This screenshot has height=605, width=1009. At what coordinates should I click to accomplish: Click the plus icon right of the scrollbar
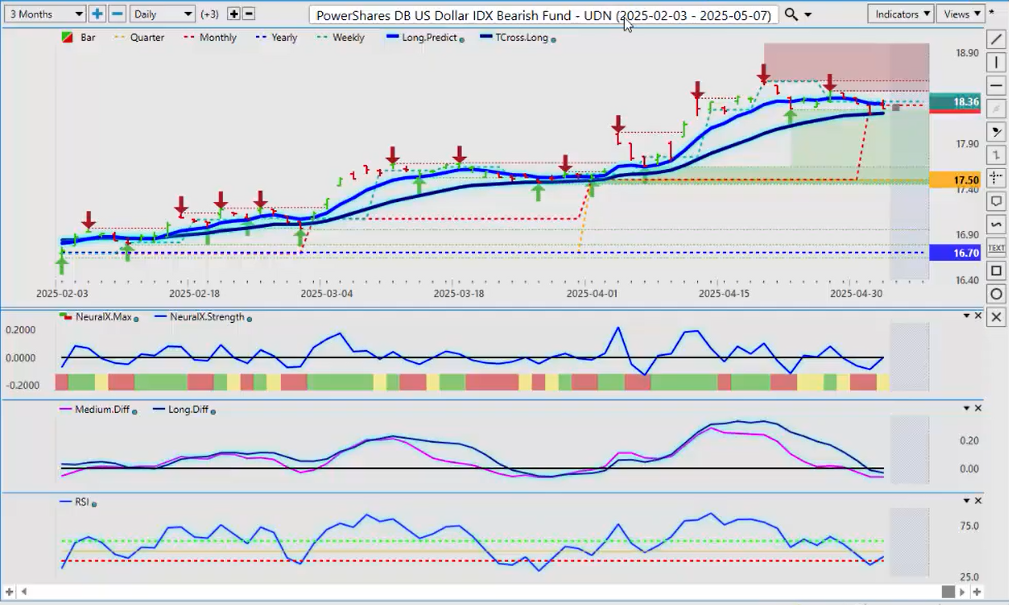[x=977, y=591]
